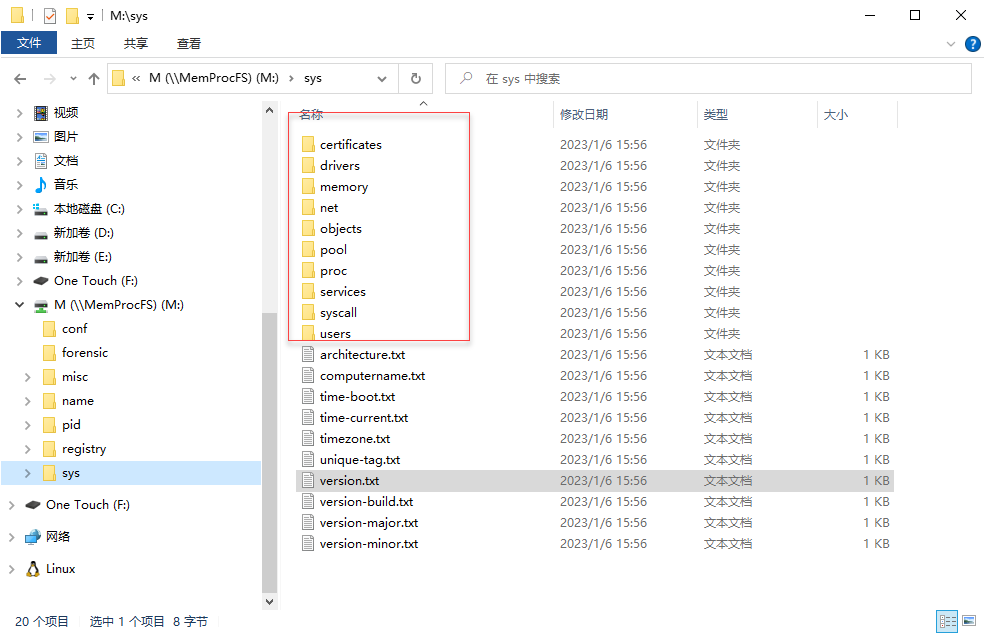This screenshot has height=634, width=985.
Task: Expand the registry folder tree node
Action: tap(28, 449)
